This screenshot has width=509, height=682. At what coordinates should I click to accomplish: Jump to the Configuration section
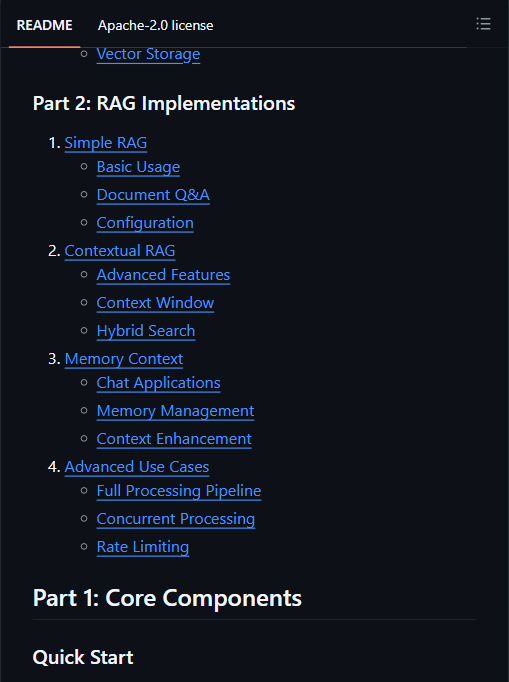[145, 223]
